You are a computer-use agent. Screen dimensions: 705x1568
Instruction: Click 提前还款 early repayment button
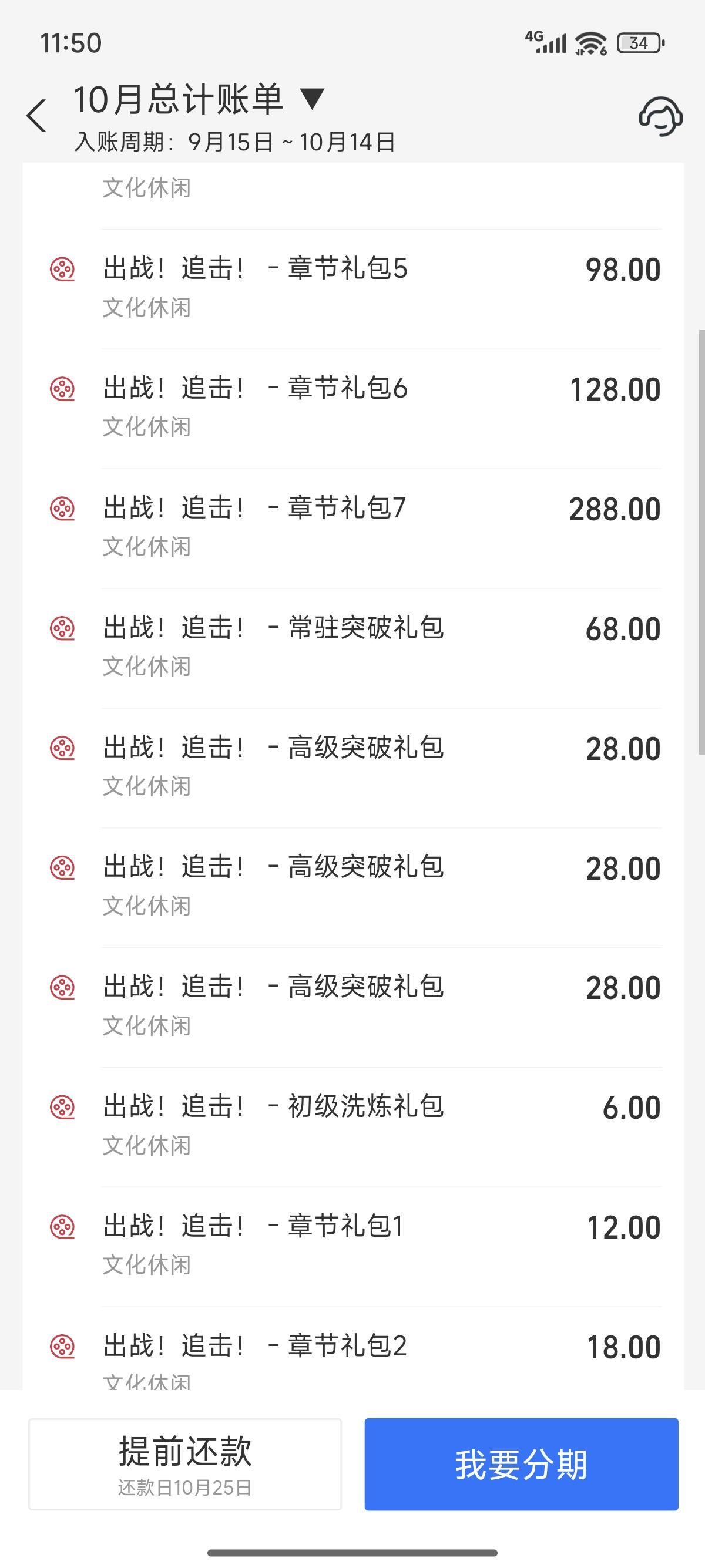coord(185,1464)
